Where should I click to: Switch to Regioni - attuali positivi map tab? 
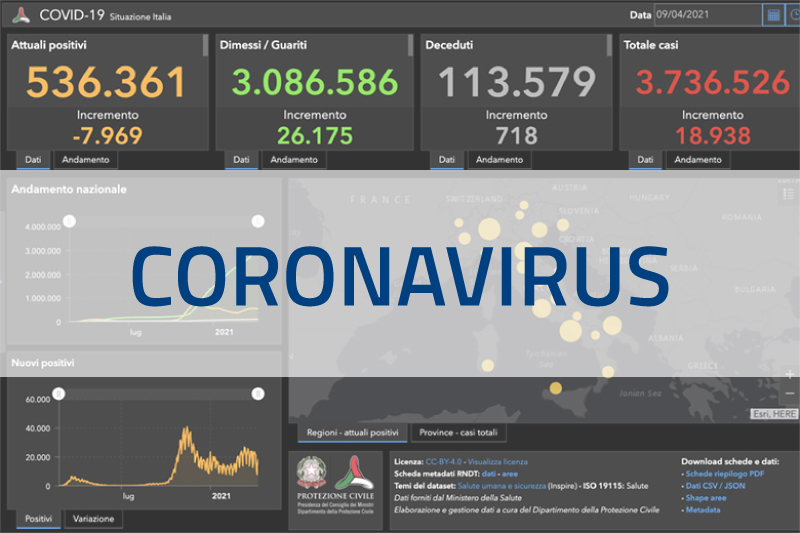[353, 433]
